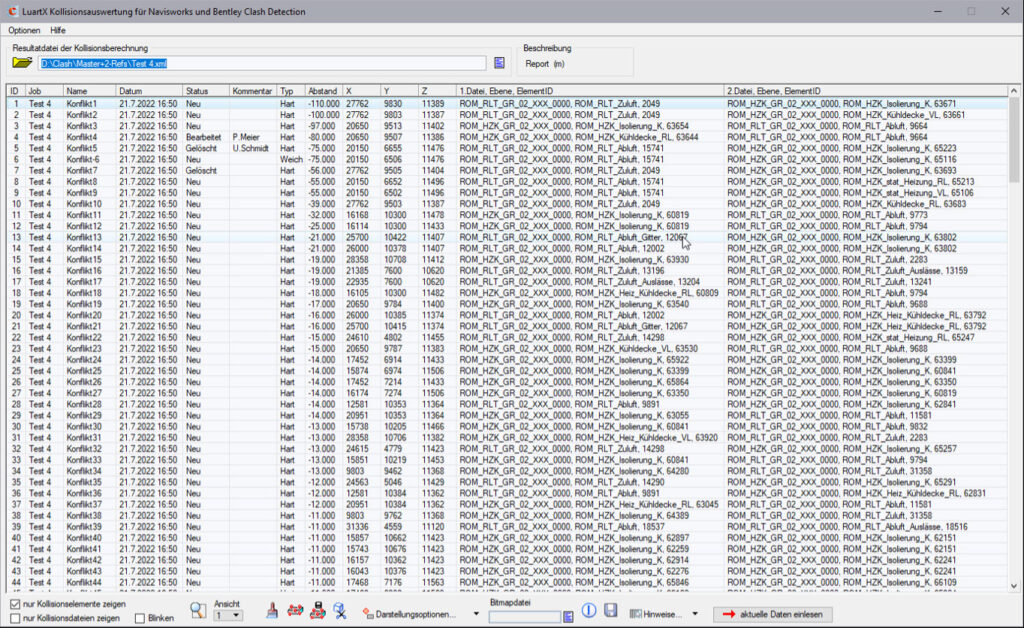This screenshot has height=628, width=1024.
Task: Click the 'aktuelle Daten einlesen' button
Action: (x=773, y=614)
